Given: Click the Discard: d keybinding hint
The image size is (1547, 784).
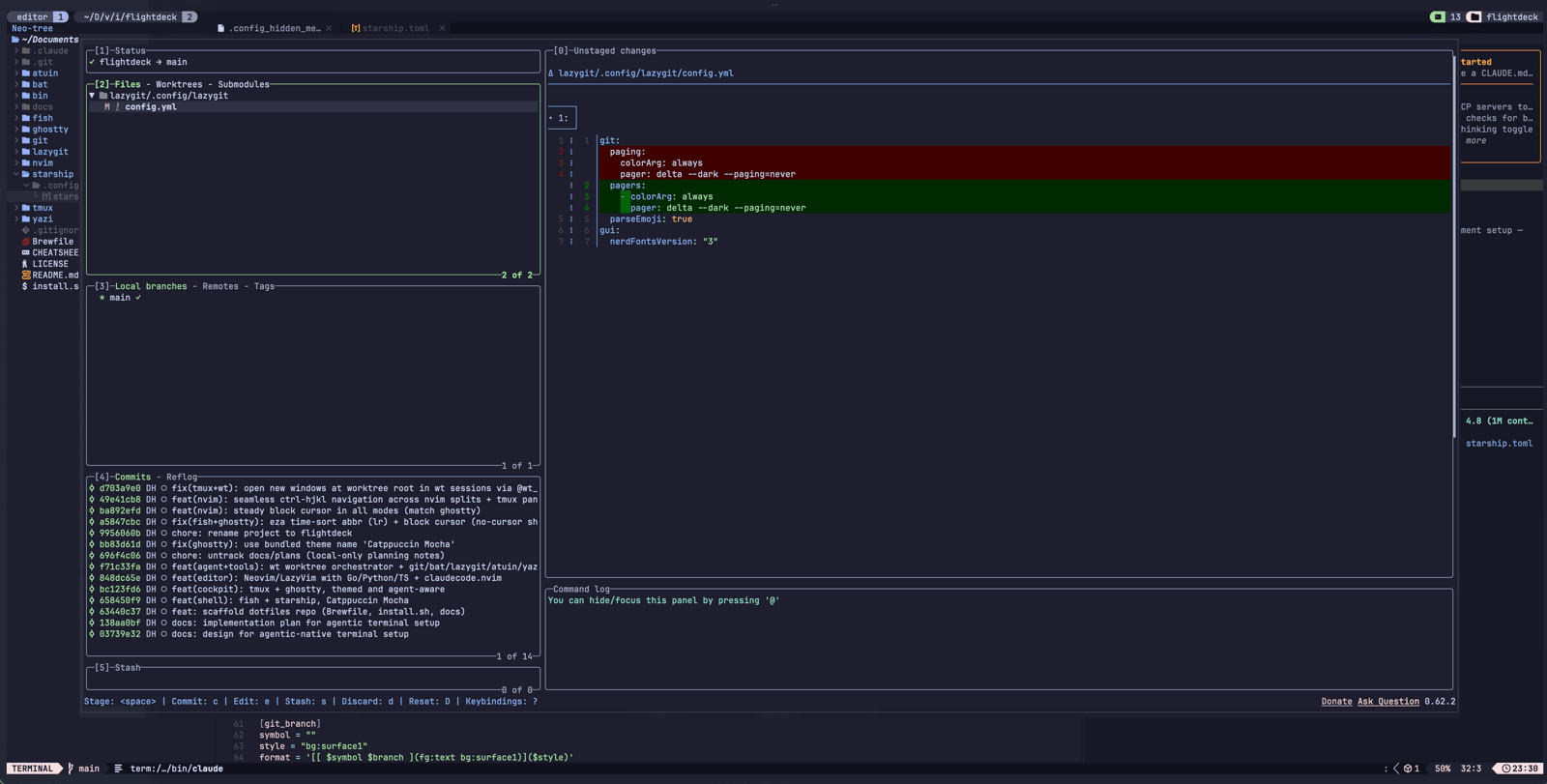Looking at the screenshot, I should (x=367, y=702).
